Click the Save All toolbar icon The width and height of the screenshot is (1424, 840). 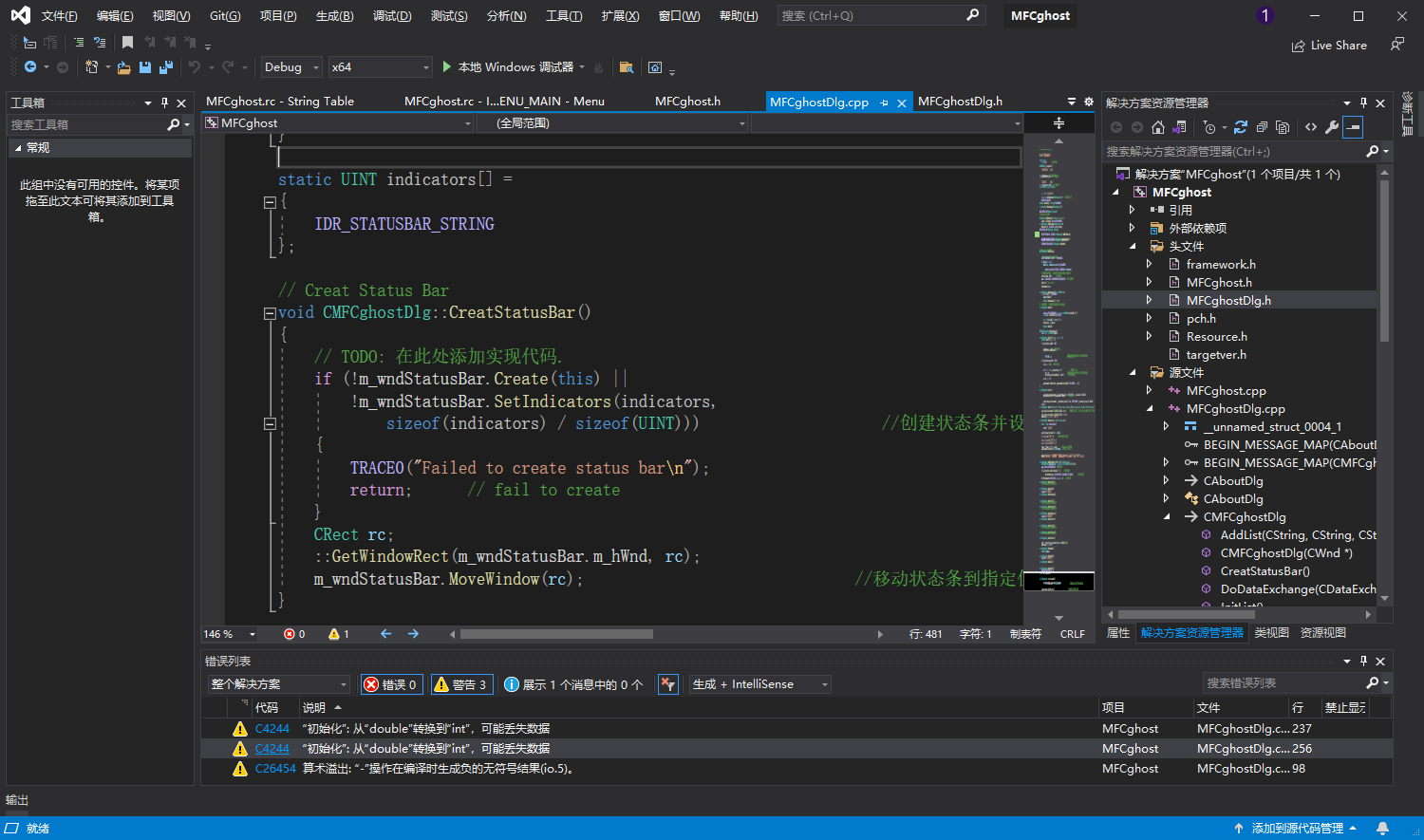tap(166, 67)
